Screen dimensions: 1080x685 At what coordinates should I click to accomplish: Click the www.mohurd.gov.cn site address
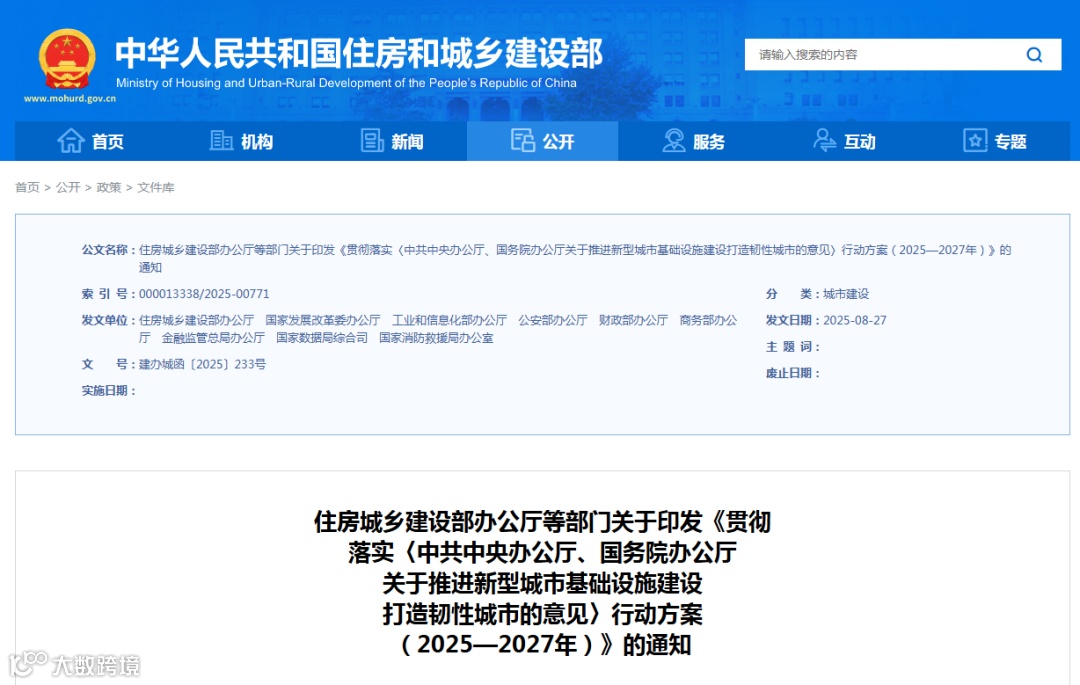click(70, 98)
